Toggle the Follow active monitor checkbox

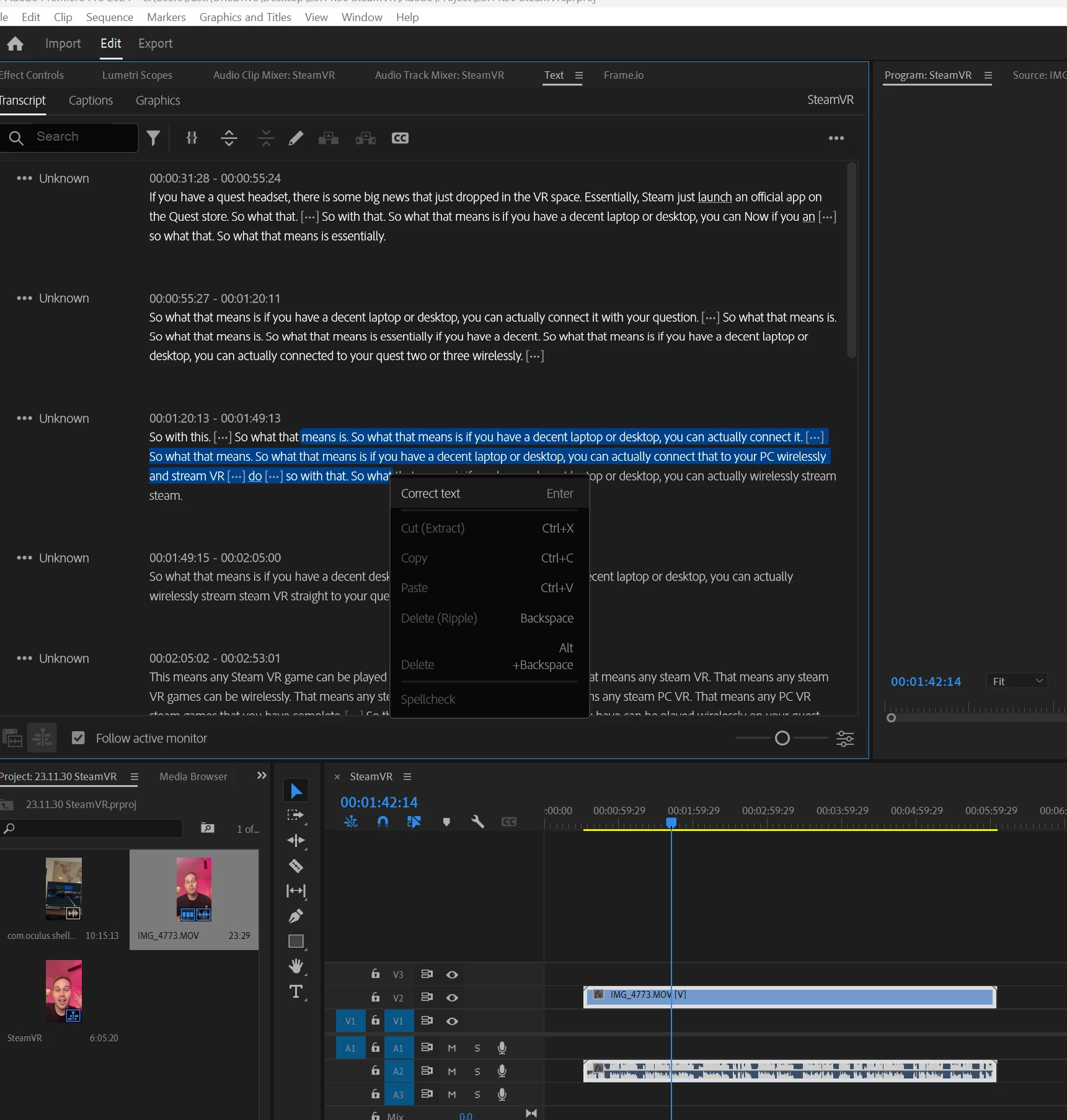click(78, 738)
